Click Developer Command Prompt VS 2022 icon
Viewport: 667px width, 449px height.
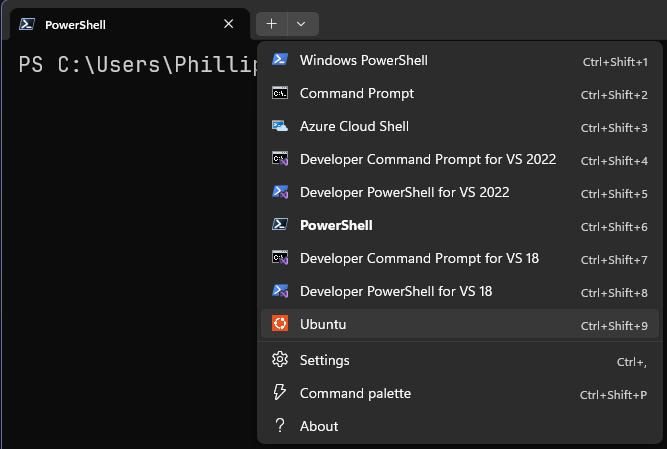tap(280, 159)
